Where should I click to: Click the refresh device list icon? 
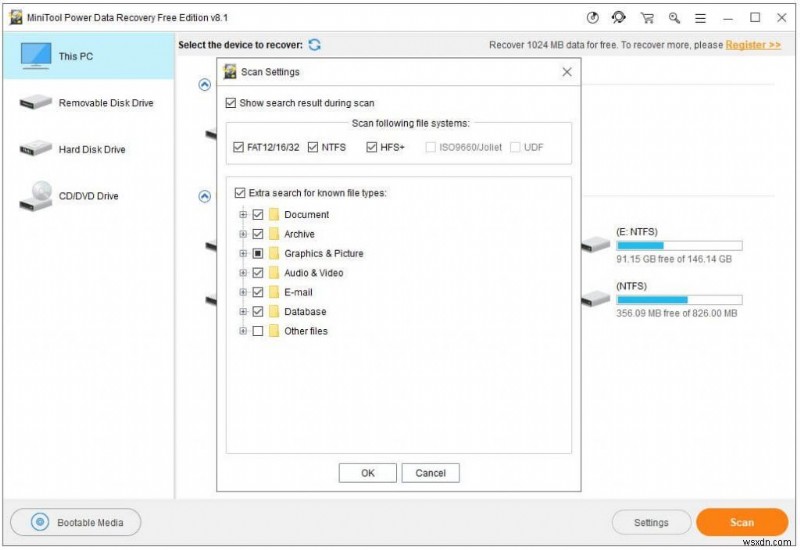tap(315, 45)
